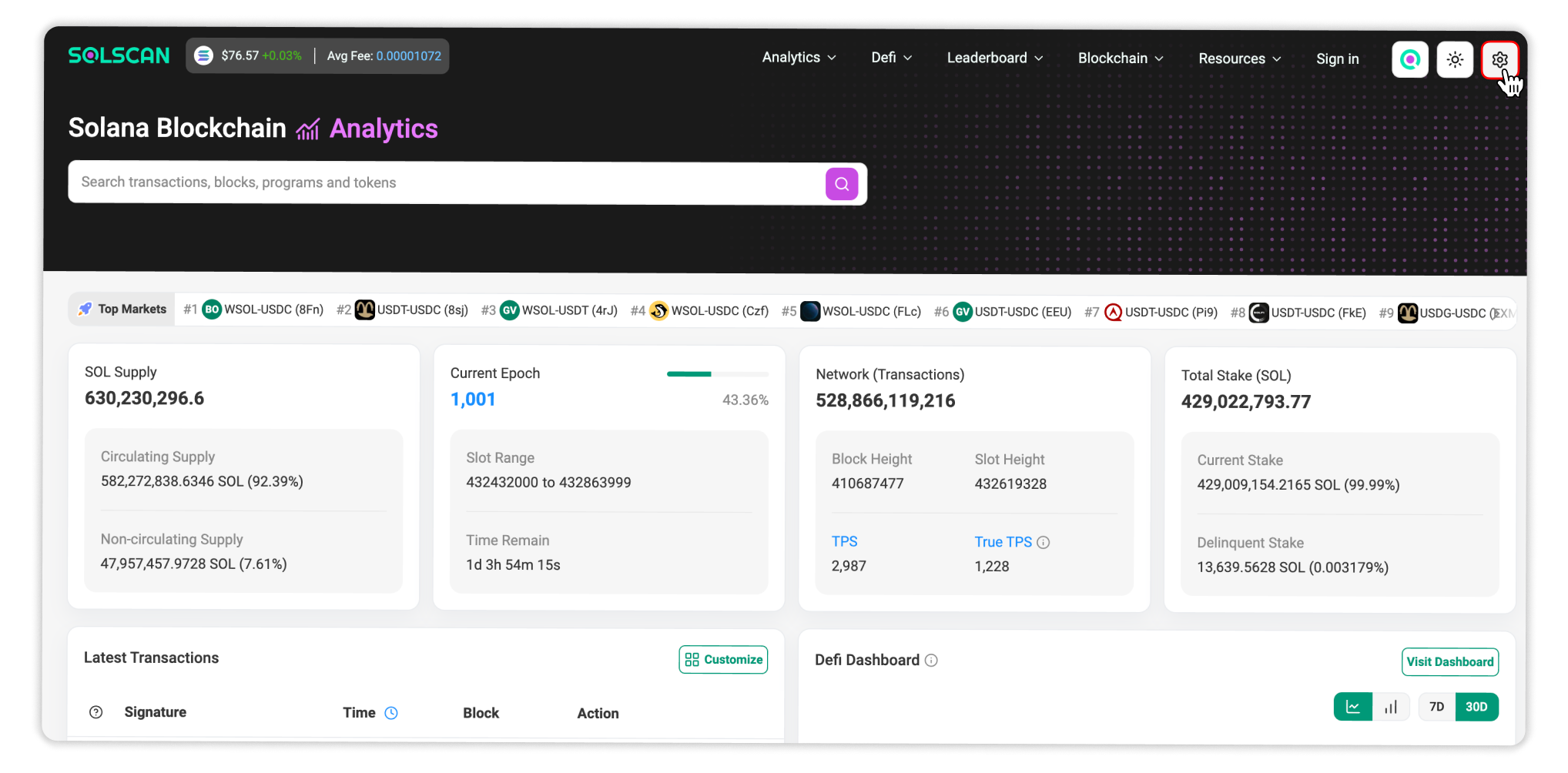Open WSOL-USDC (FLc) market link
Image resolution: width=1568 pixels, height=773 pixels.
click(872, 311)
